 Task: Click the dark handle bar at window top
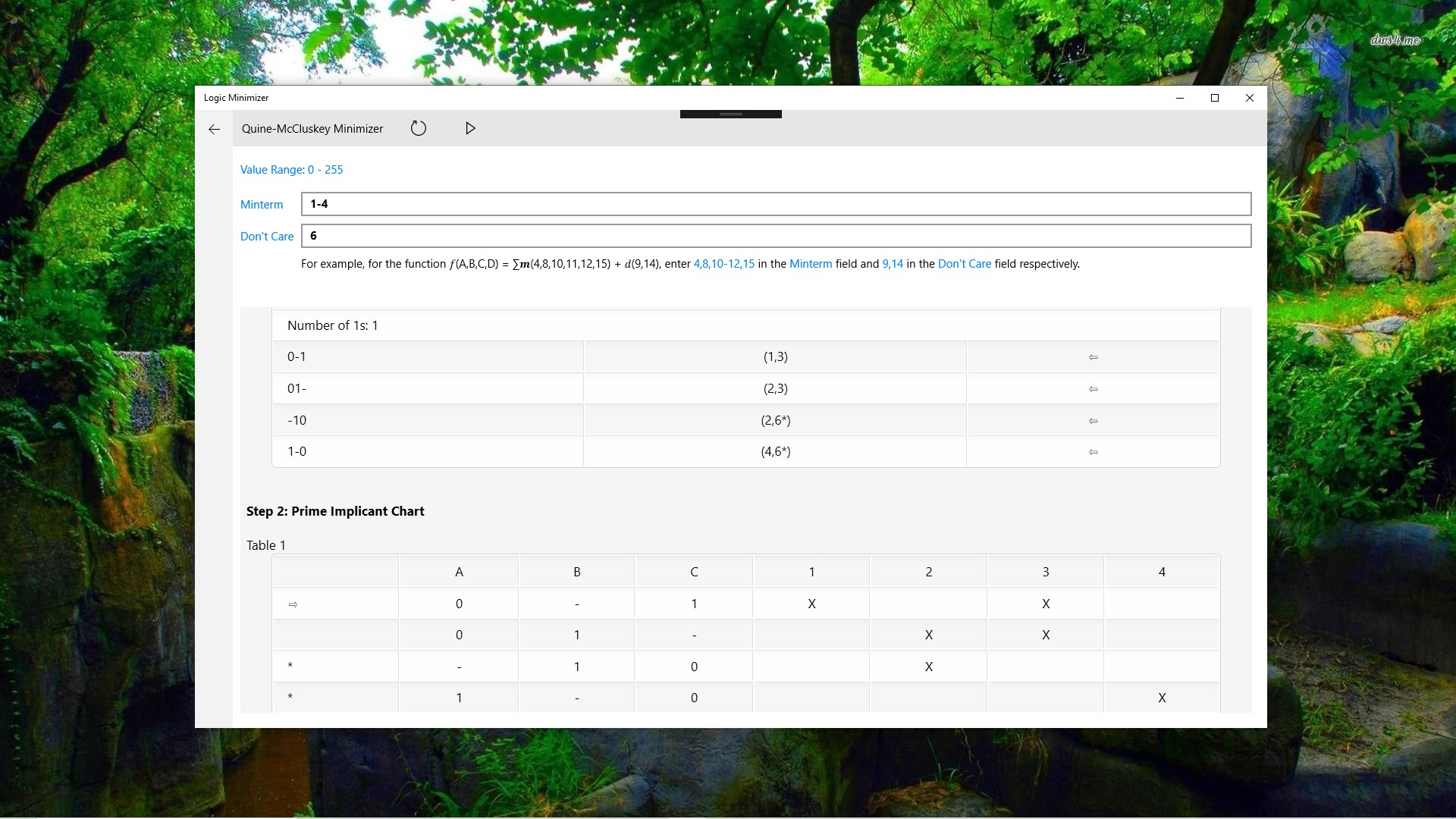730,115
